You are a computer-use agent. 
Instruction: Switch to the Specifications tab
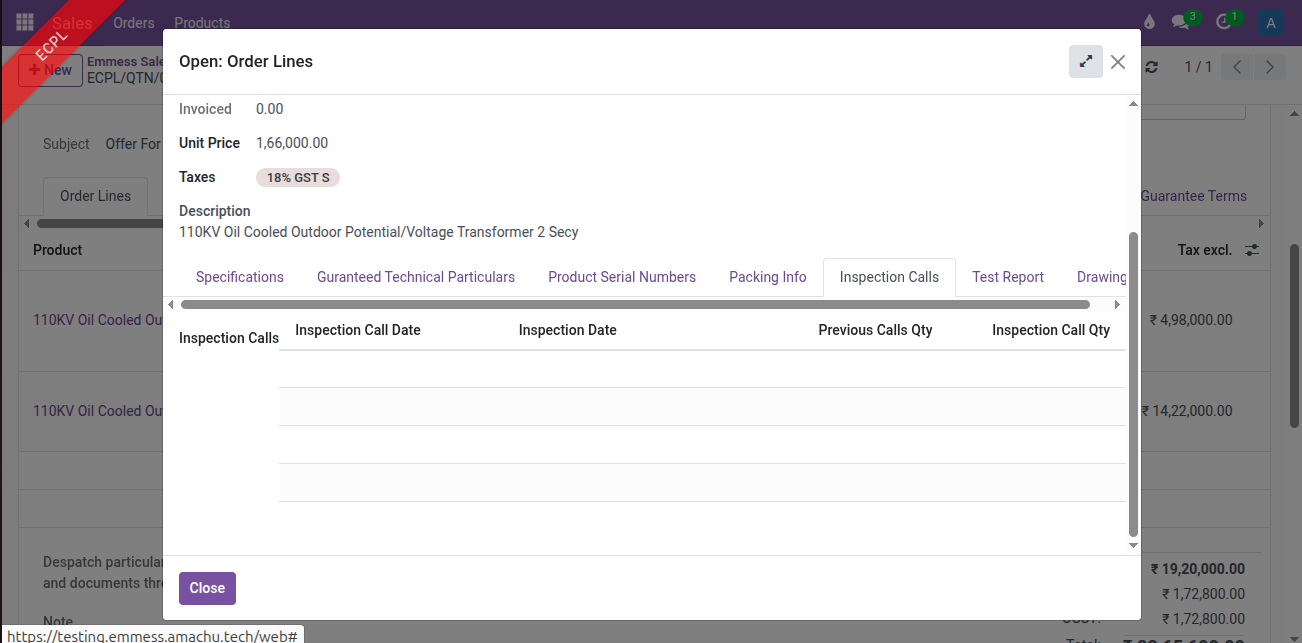click(x=239, y=277)
